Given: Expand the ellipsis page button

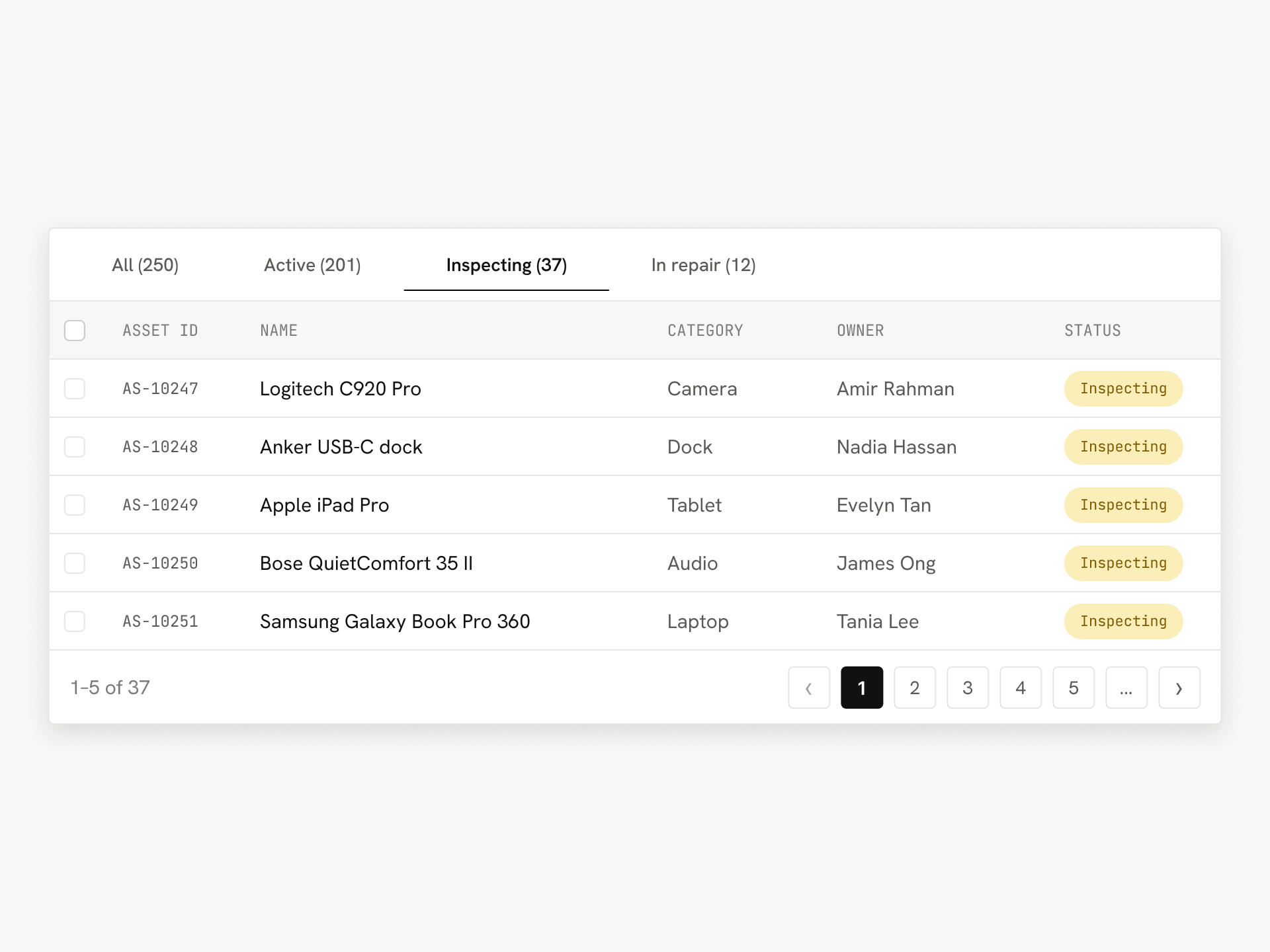Looking at the screenshot, I should tap(1126, 688).
